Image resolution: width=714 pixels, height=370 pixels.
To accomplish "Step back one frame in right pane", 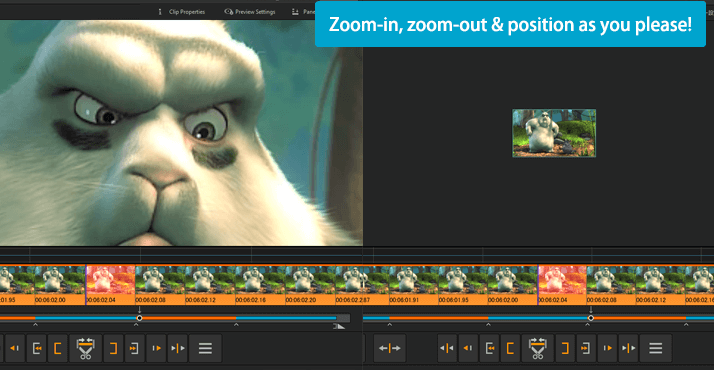I will pyautogui.click(x=468, y=348).
